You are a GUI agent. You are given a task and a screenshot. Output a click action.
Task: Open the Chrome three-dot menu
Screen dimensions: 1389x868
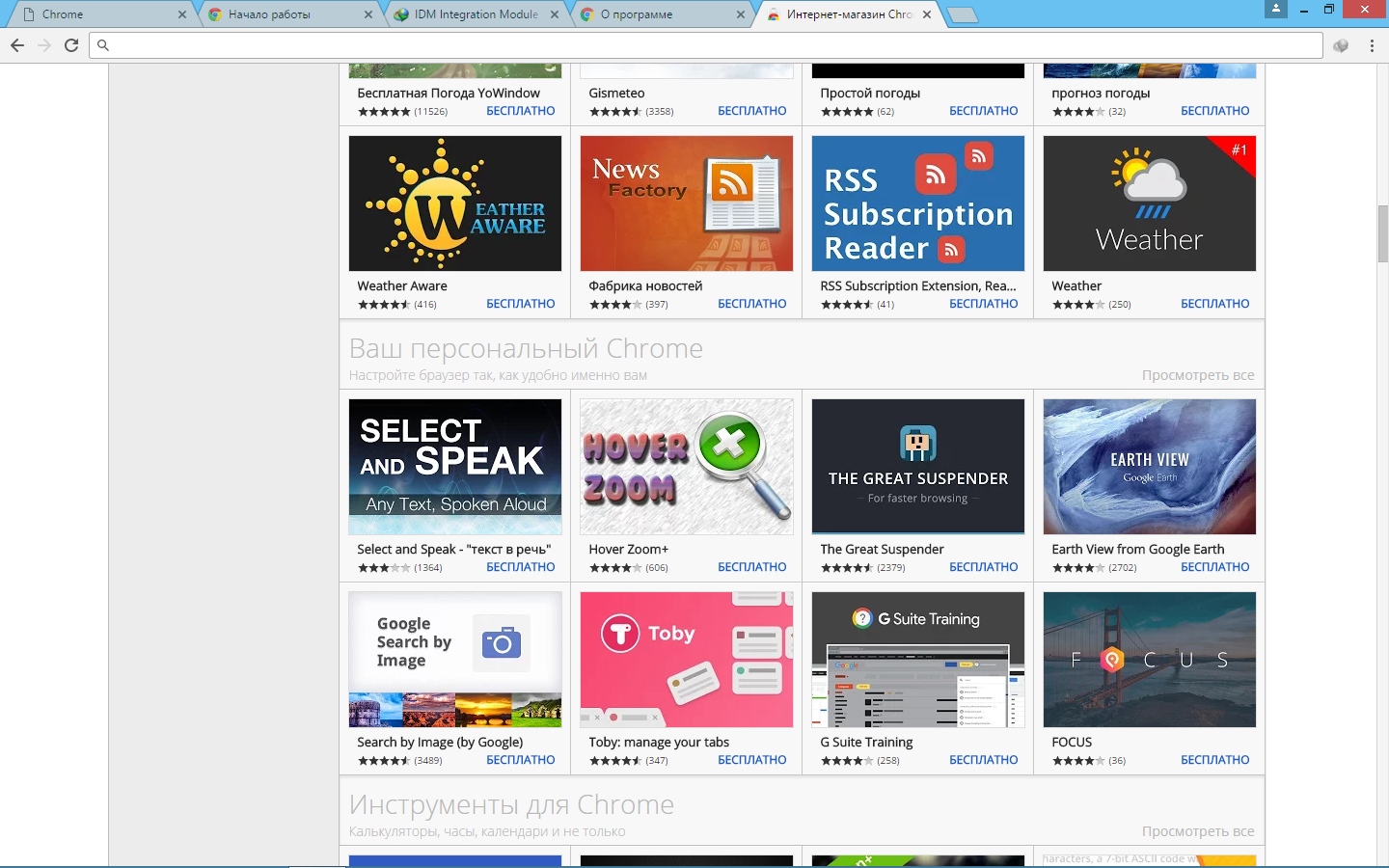click(1372, 45)
